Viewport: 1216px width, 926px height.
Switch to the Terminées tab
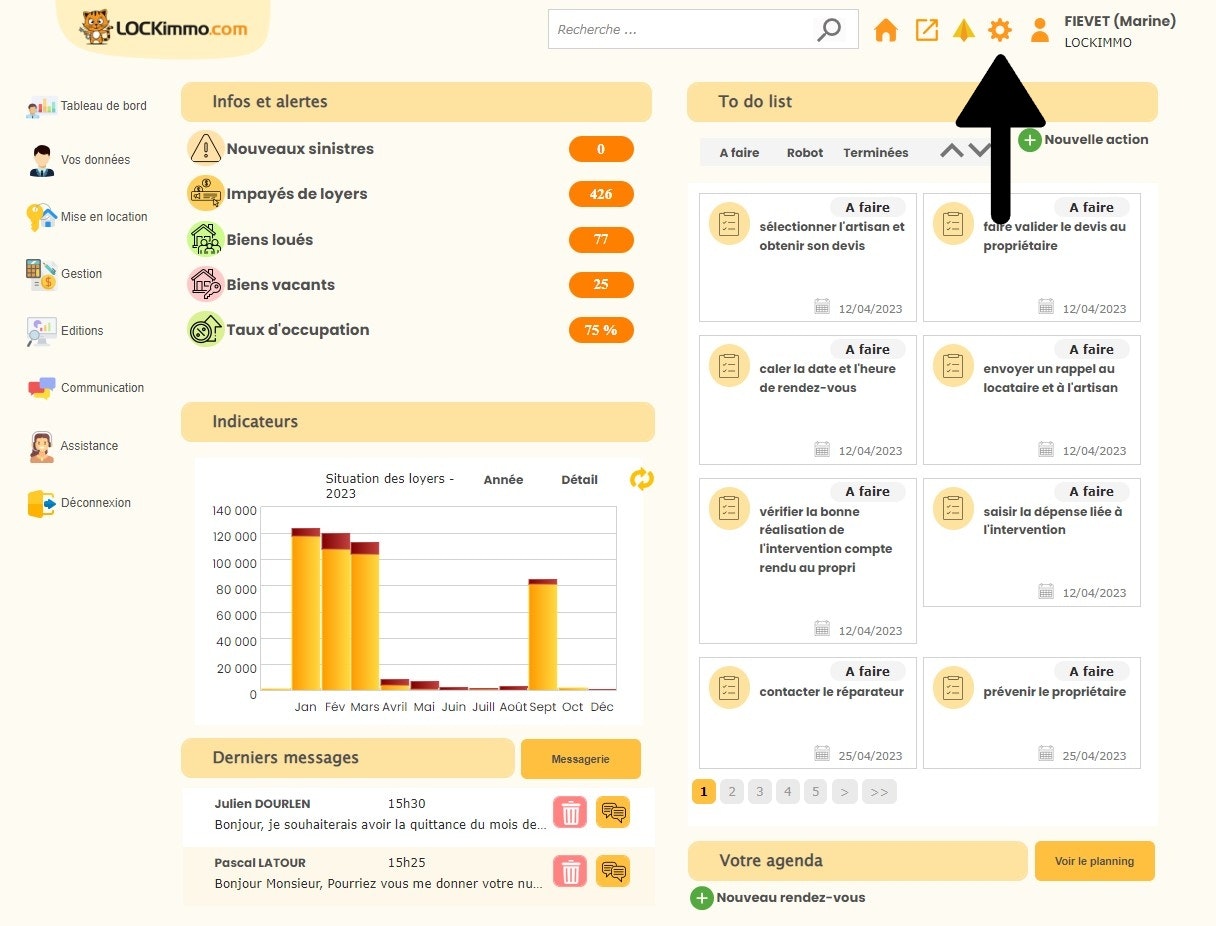tap(875, 153)
